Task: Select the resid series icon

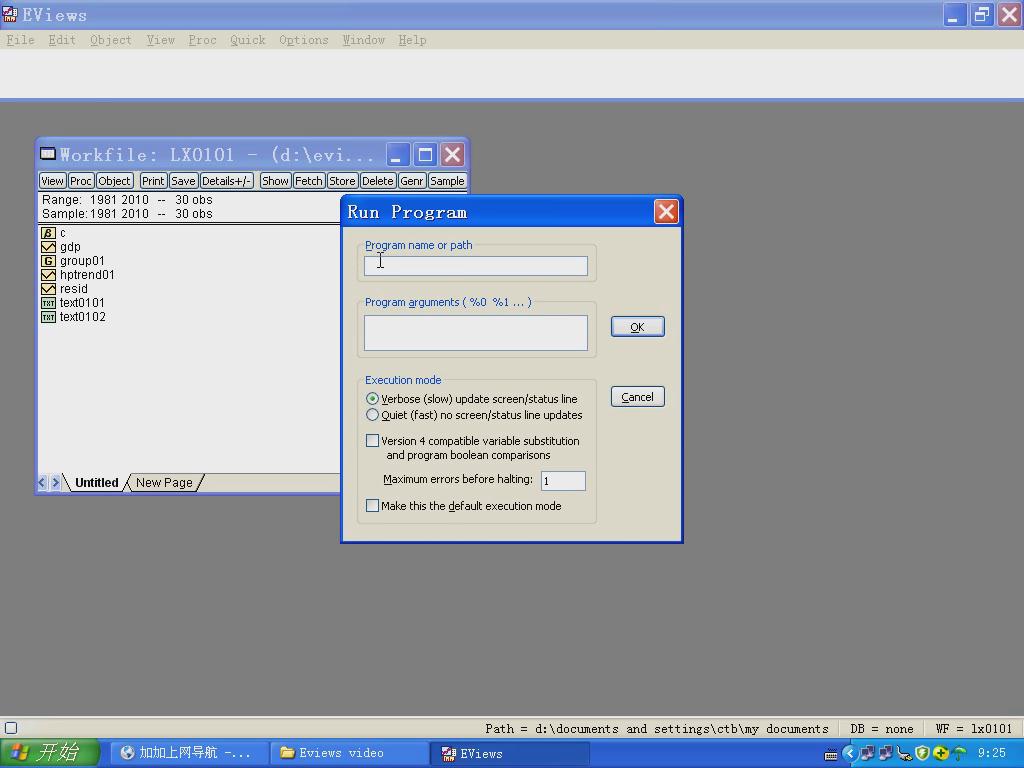Action: (x=48, y=289)
